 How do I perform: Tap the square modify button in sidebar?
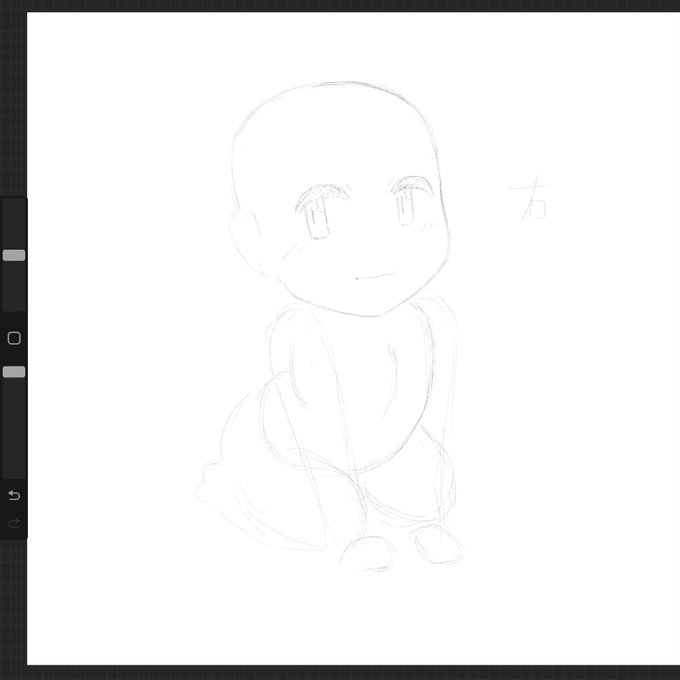pos(14,338)
